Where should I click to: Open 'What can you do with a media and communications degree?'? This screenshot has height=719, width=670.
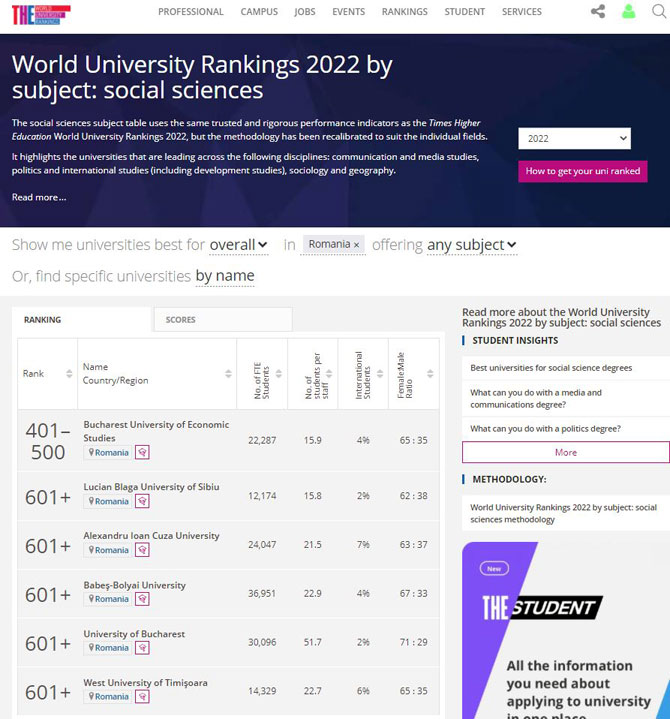[536, 398]
